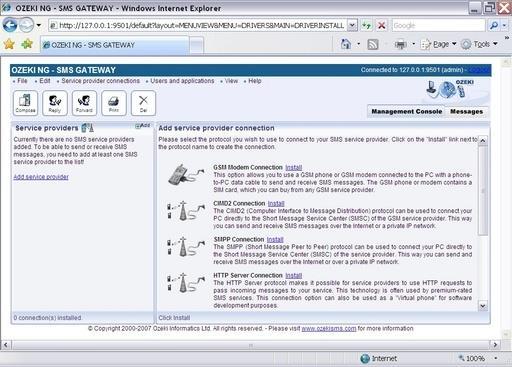Click the RSS feeds icon
Image resolution: width=512 pixels, height=367 pixels.
[x=373, y=44]
